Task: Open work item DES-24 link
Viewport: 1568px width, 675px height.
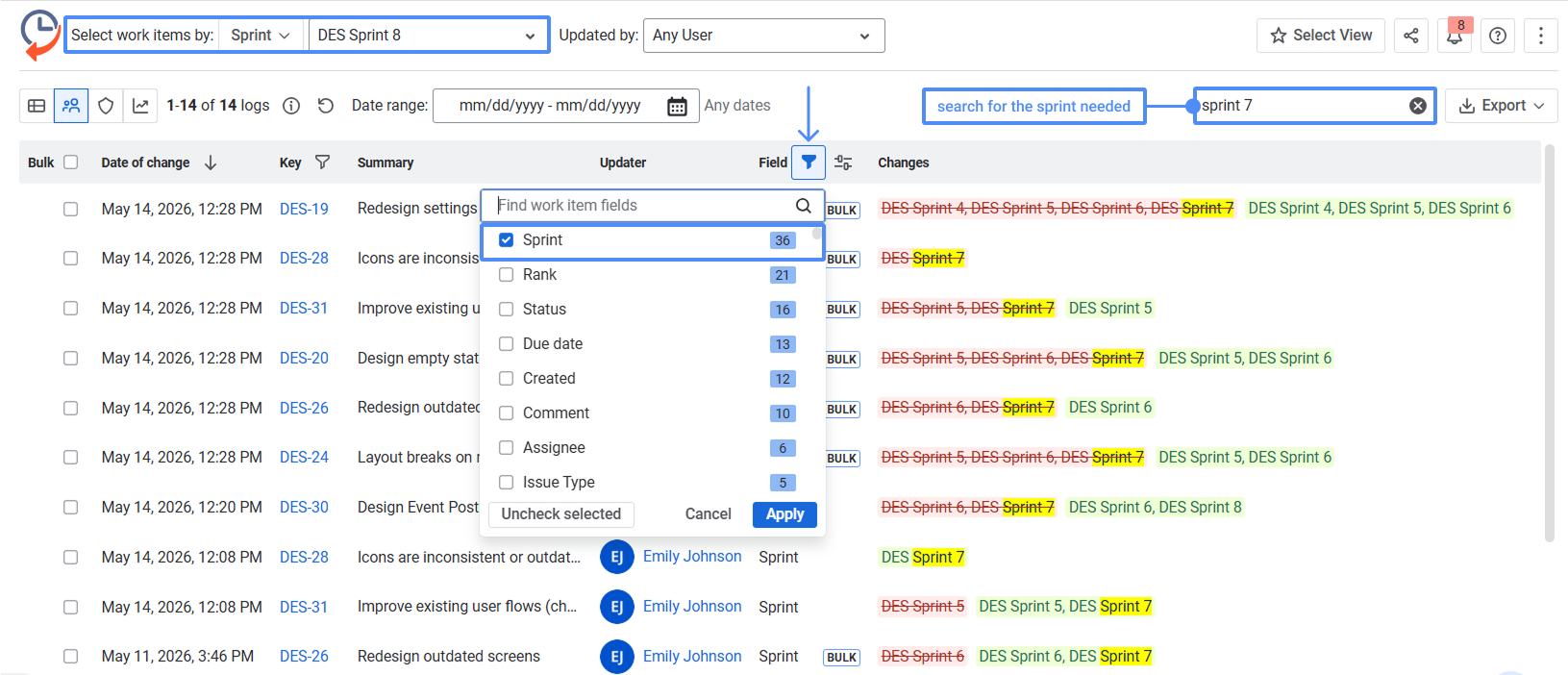Action: point(304,458)
